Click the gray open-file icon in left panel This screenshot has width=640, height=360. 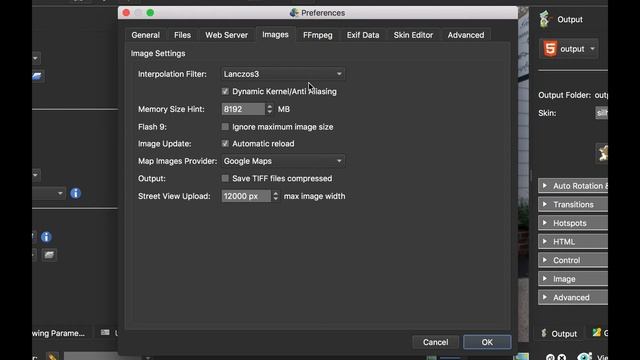(x=49, y=255)
